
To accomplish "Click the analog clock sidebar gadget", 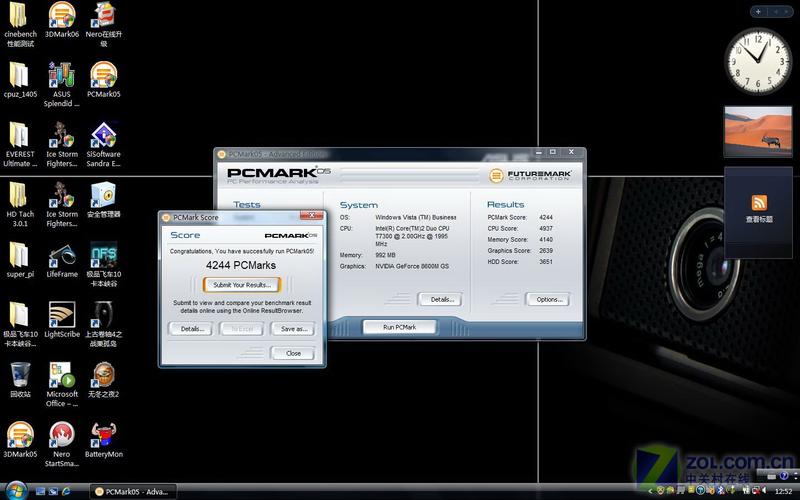I will [758, 62].
